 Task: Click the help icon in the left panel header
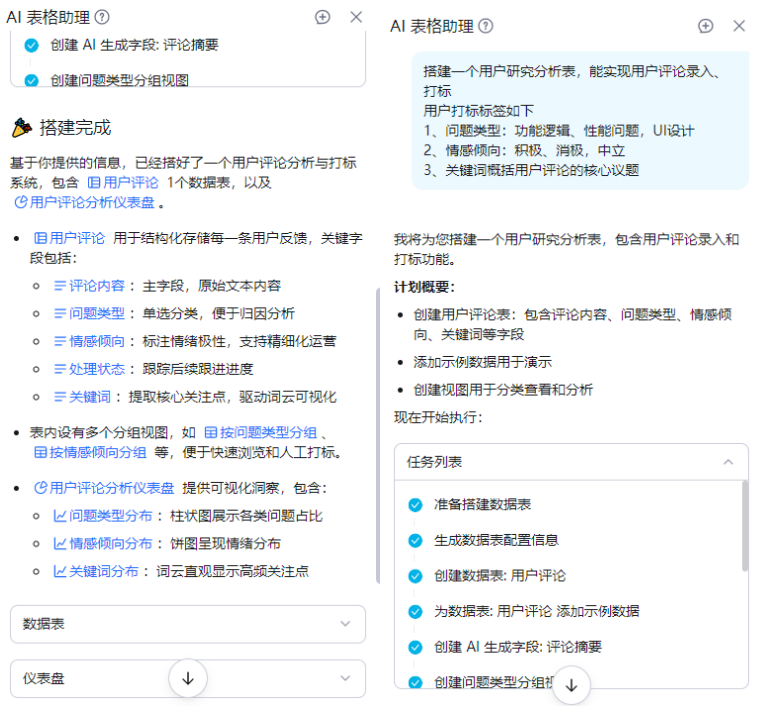[x=102, y=17]
